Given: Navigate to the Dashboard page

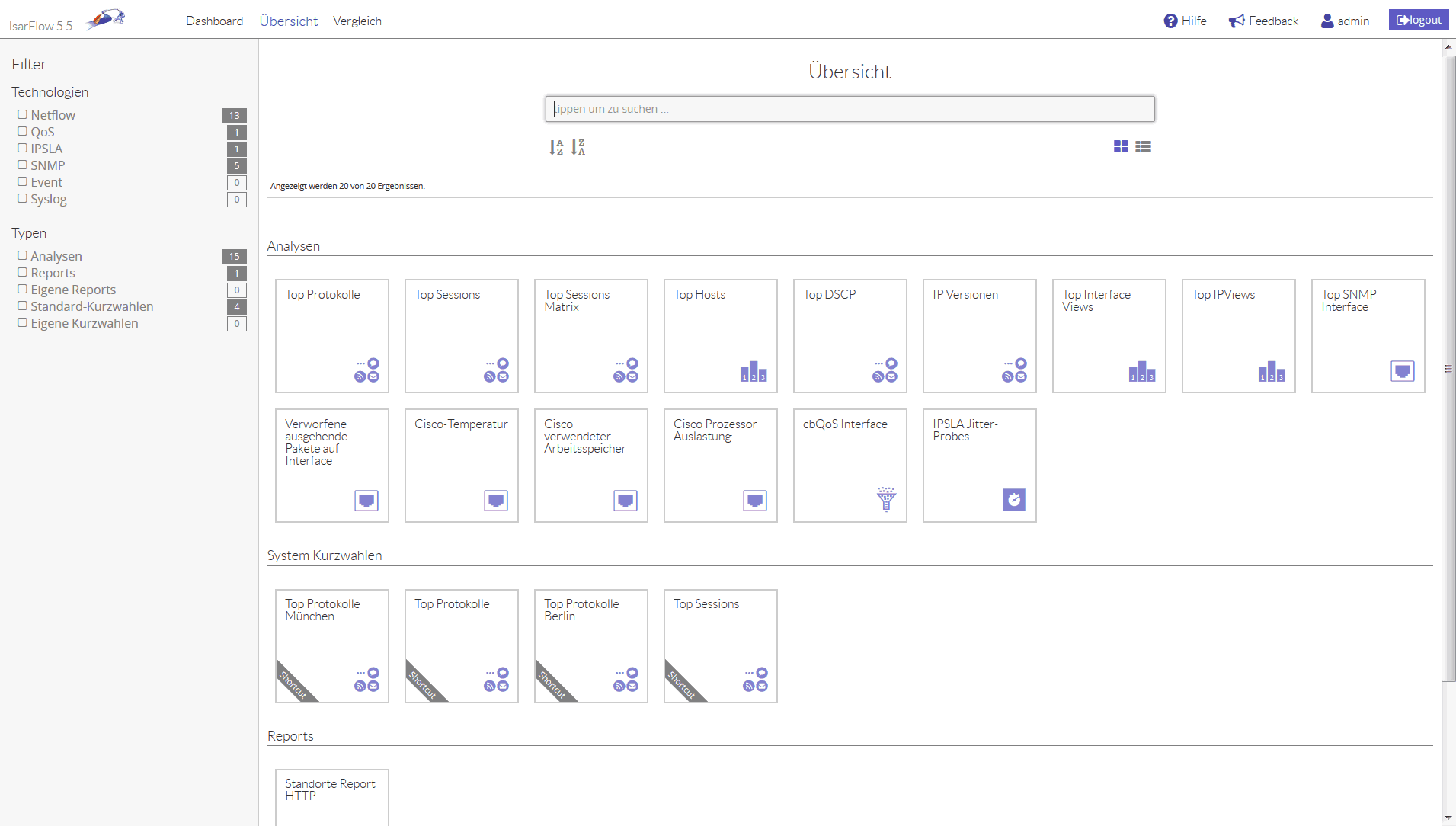Looking at the screenshot, I should [215, 21].
